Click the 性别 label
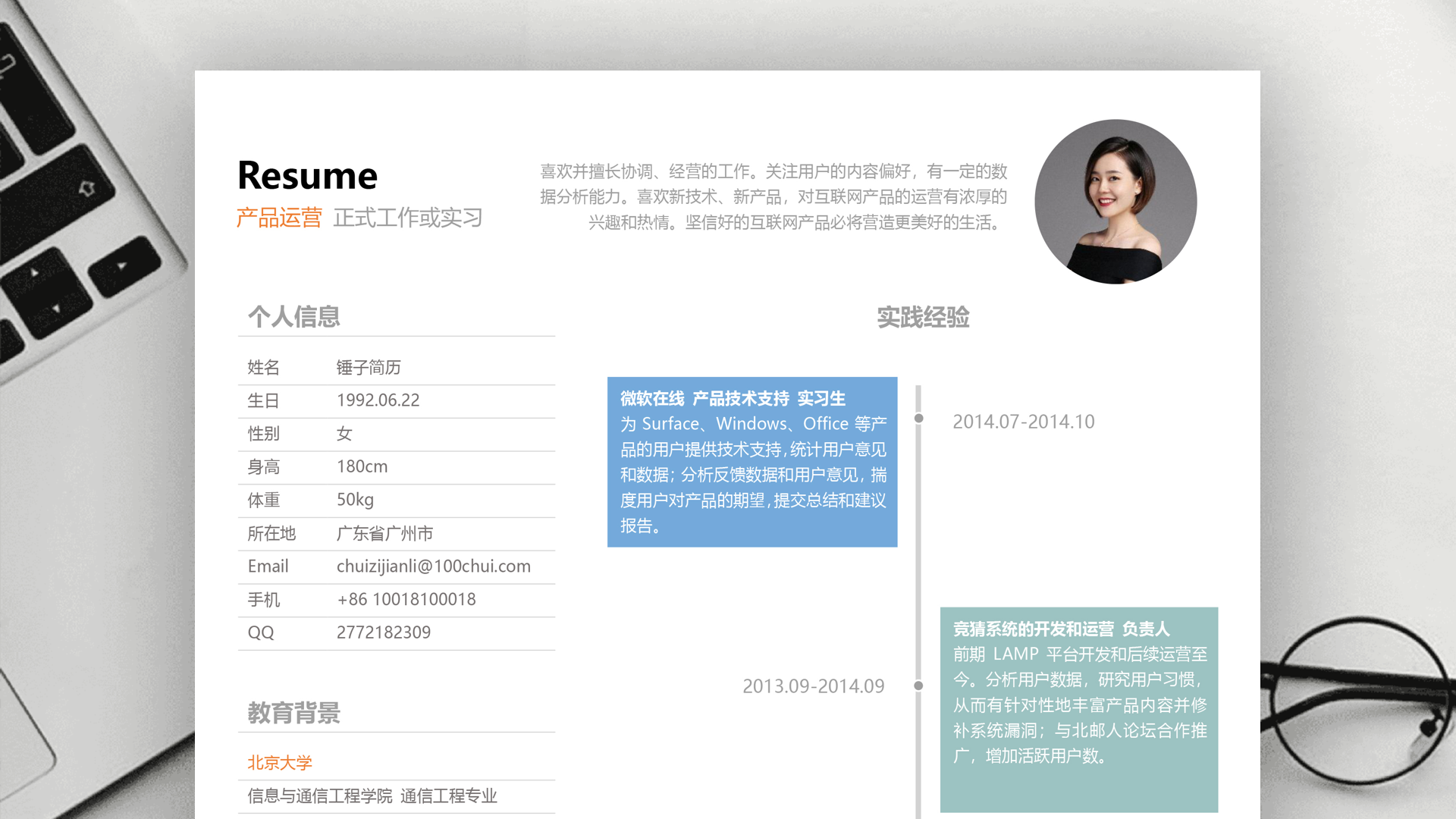 coord(263,434)
